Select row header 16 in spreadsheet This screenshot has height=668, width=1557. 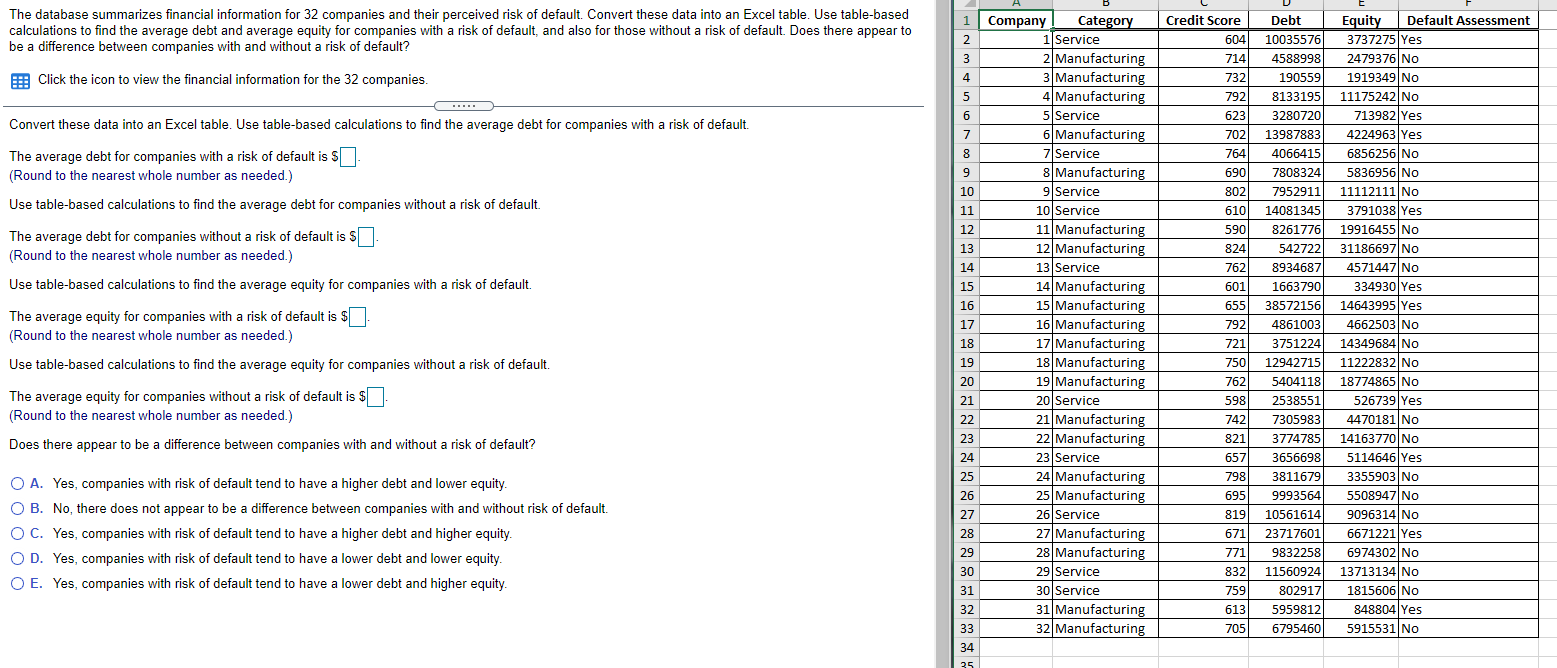coord(966,305)
